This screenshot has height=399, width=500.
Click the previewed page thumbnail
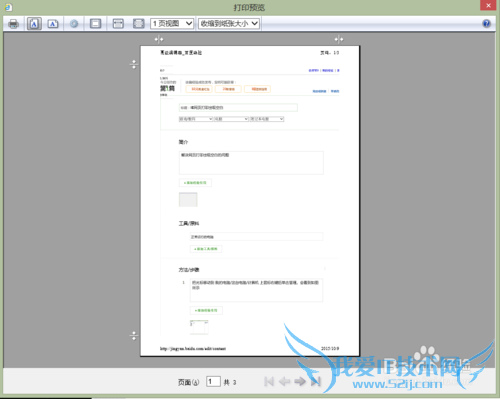pos(250,201)
